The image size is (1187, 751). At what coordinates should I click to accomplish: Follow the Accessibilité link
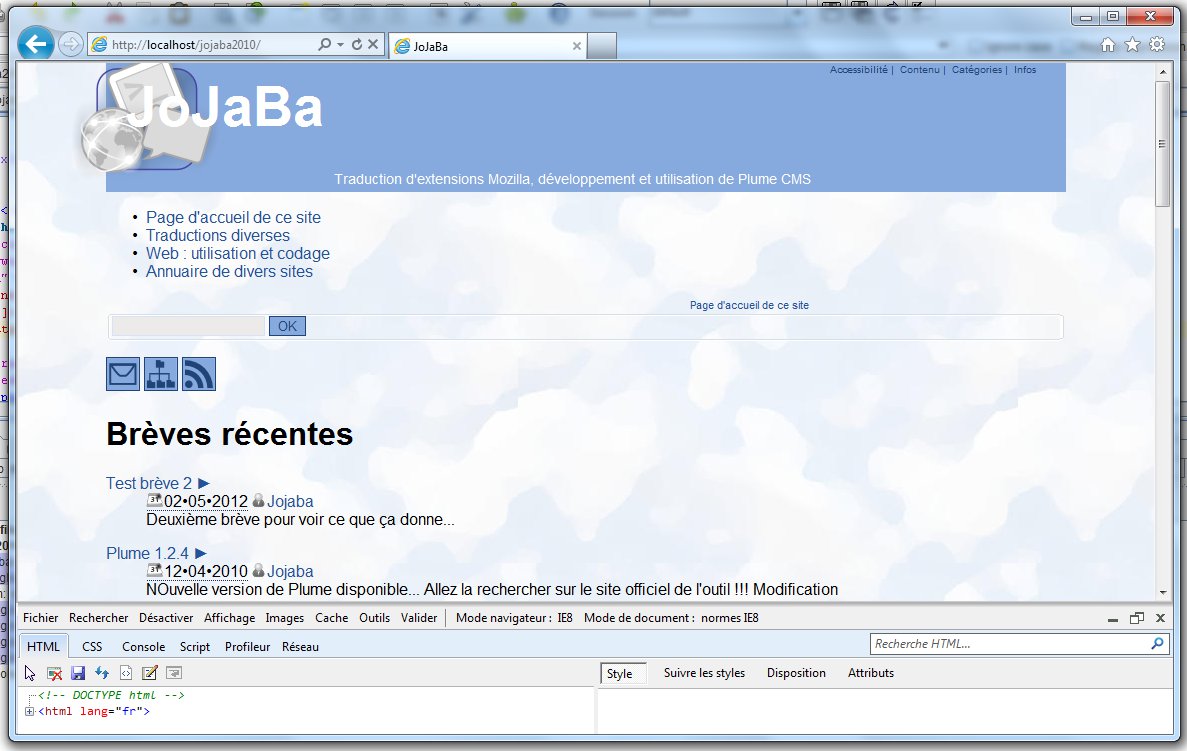pyautogui.click(x=858, y=70)
